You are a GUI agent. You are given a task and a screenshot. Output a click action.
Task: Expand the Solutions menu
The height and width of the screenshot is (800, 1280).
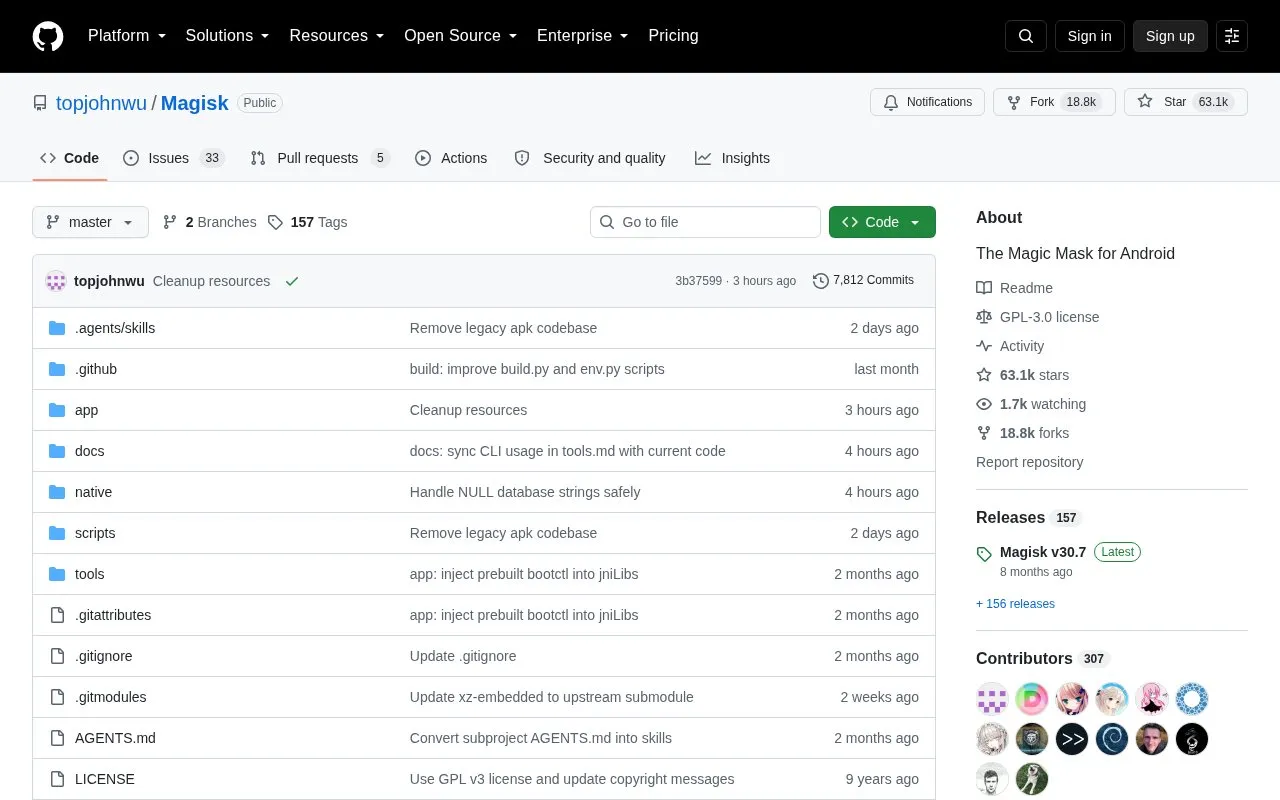pos(228,36)
